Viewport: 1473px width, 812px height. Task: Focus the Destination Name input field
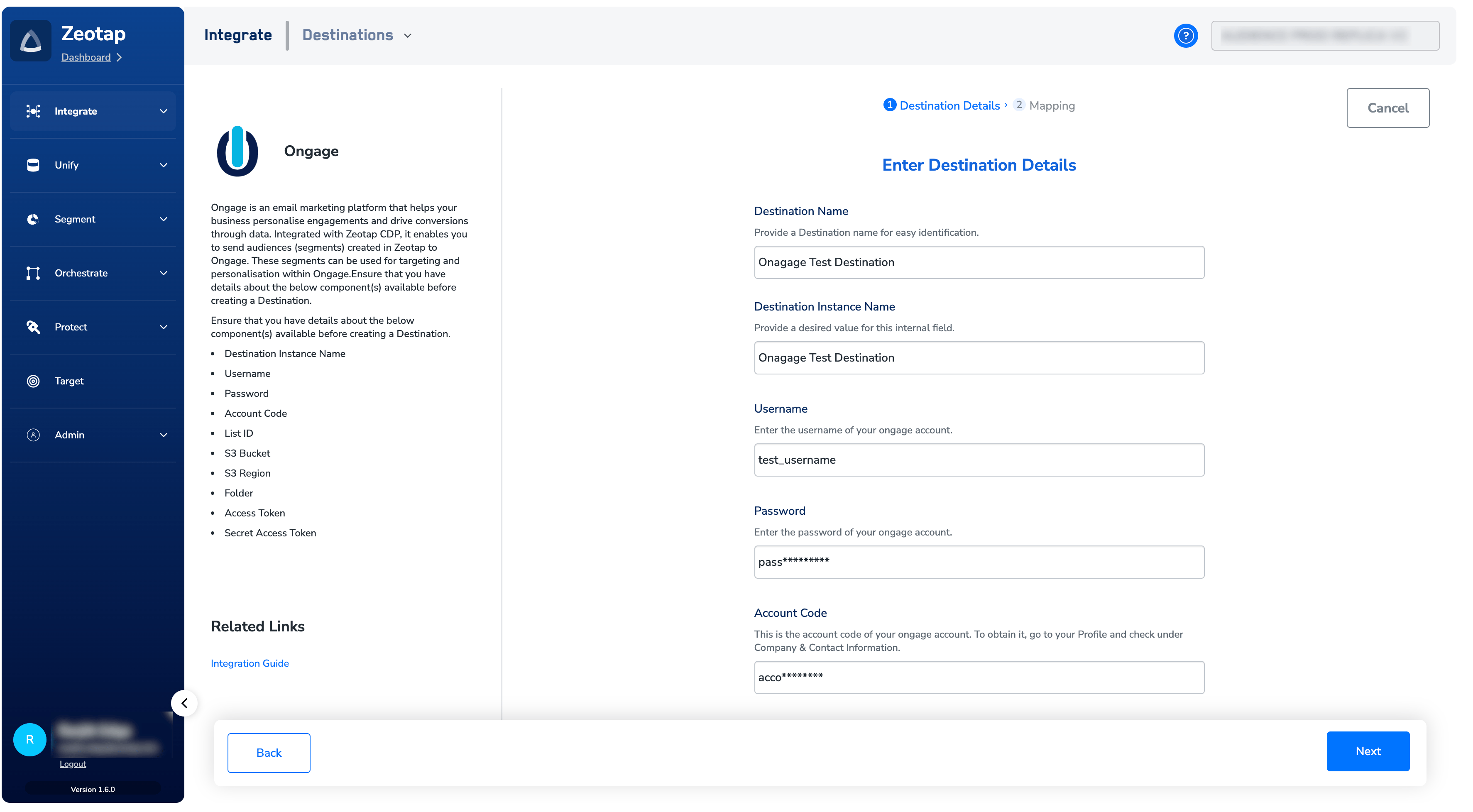pos(979,262)
